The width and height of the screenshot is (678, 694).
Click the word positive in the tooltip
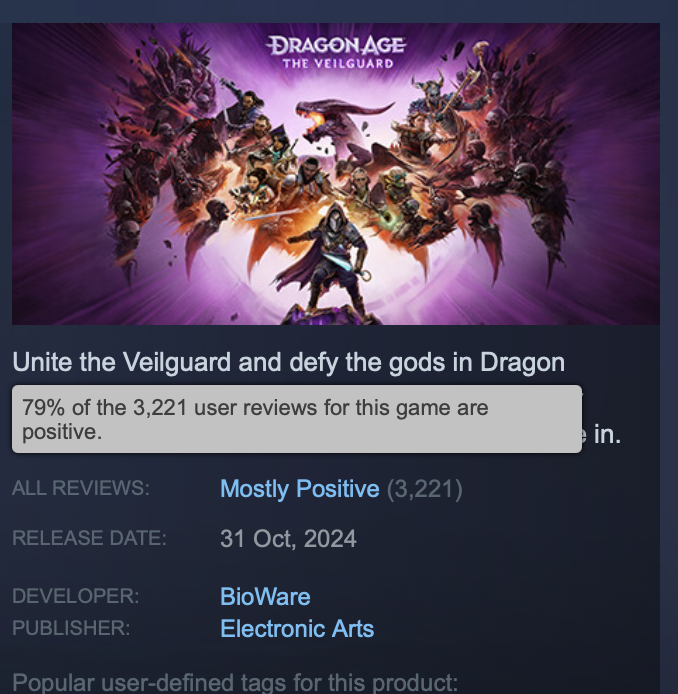pos(62,432)
